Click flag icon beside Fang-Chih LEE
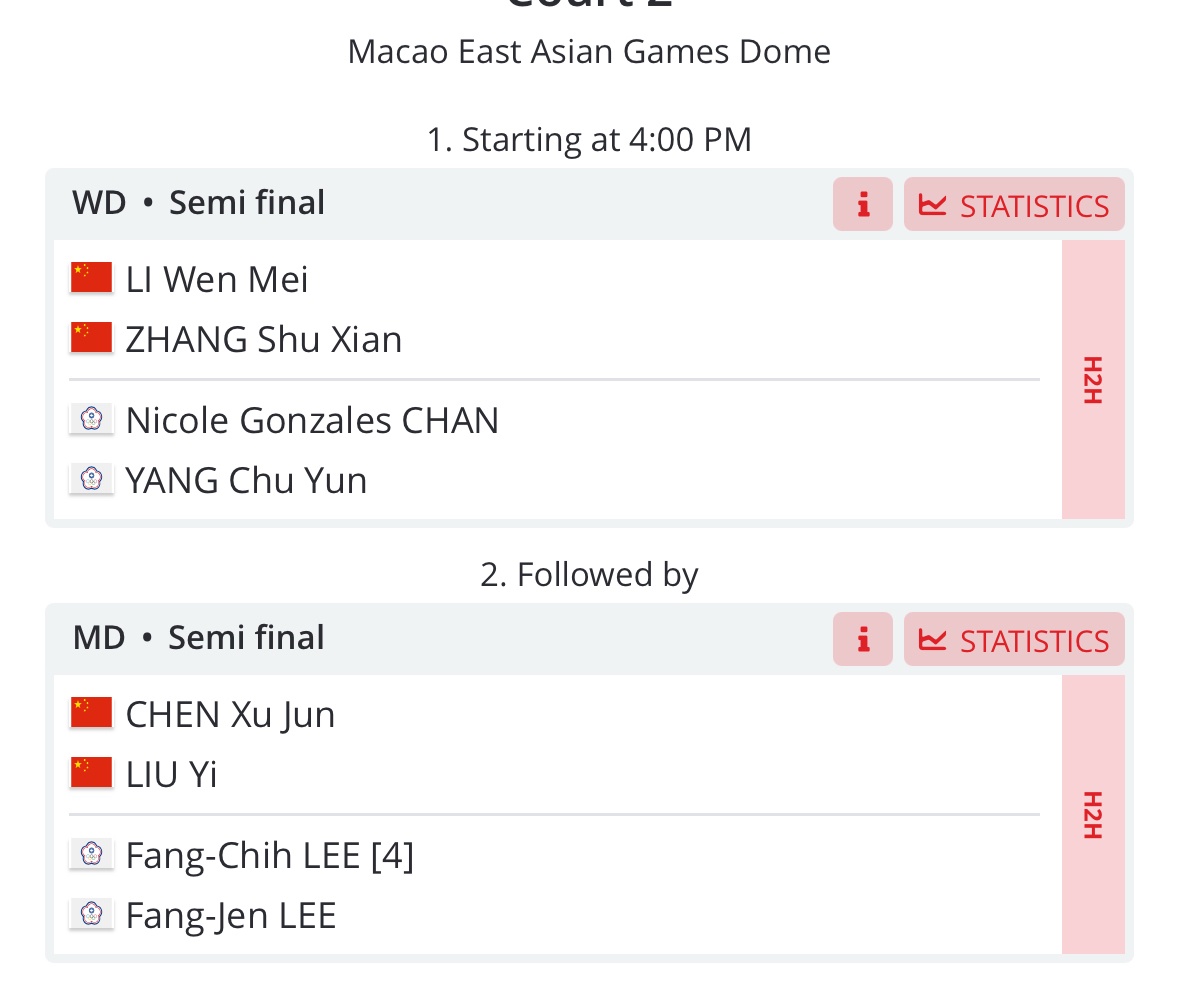The width and height of the screenshot is (1179, 1005). [92, 854]
